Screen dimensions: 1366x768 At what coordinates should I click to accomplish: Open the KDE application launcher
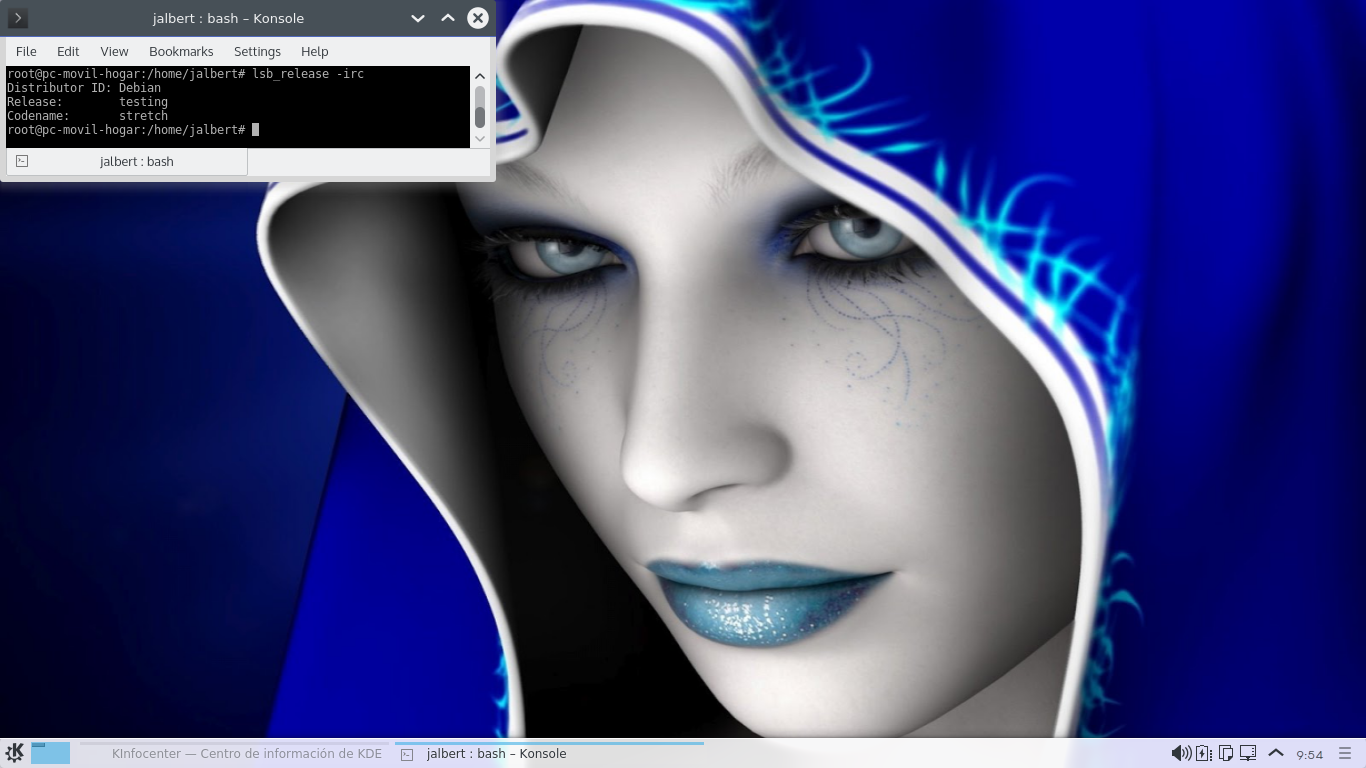coord(15,753)
